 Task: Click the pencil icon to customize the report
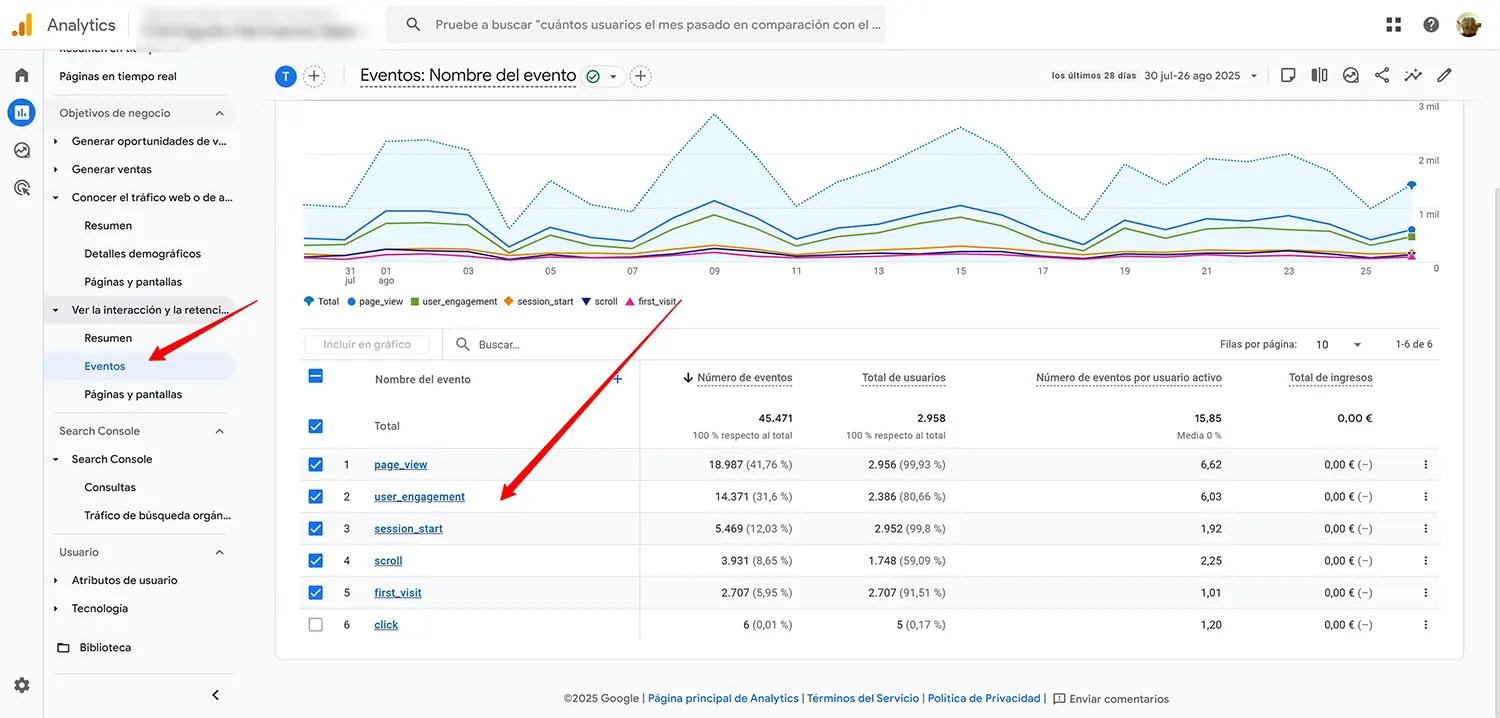point(1444,75)
